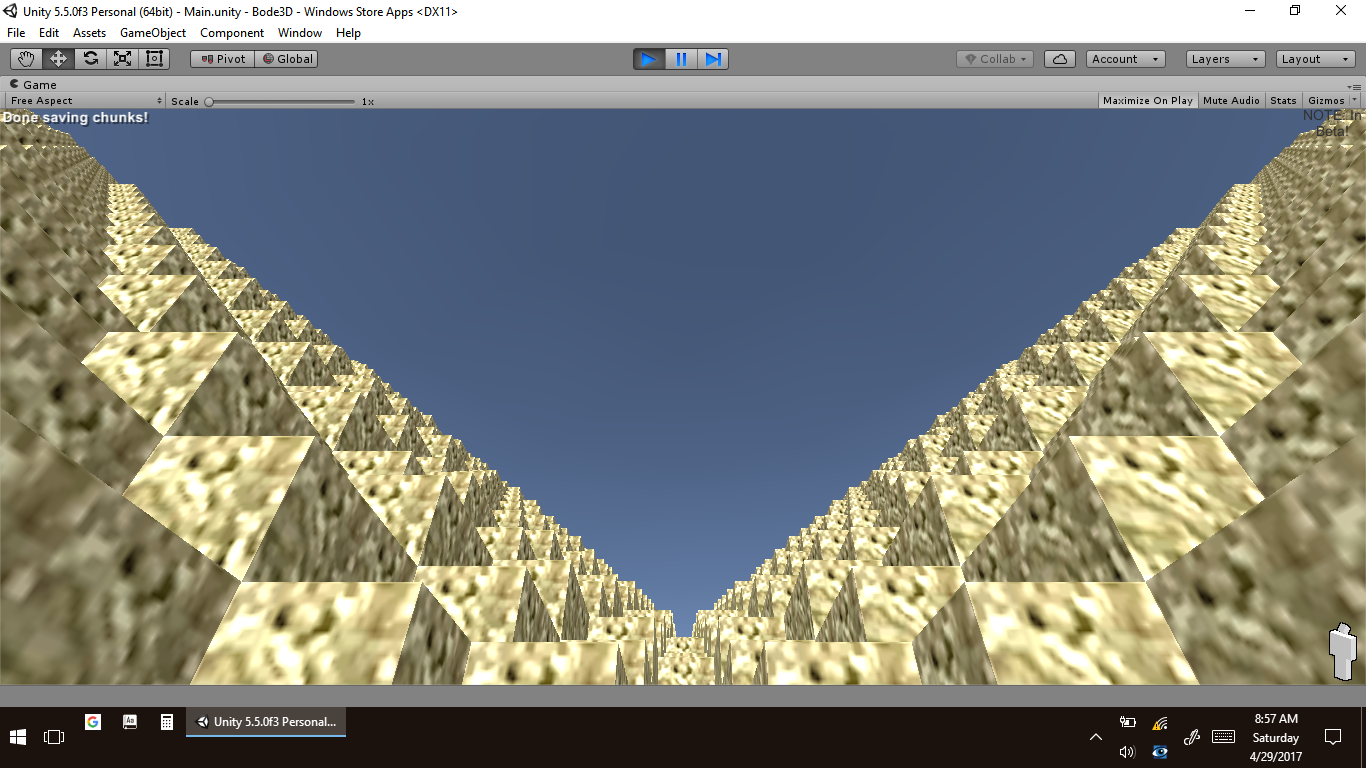Switch handle position with Pivot button
The height and width of the screenshot is (768, 1366).
click(223, 59)
